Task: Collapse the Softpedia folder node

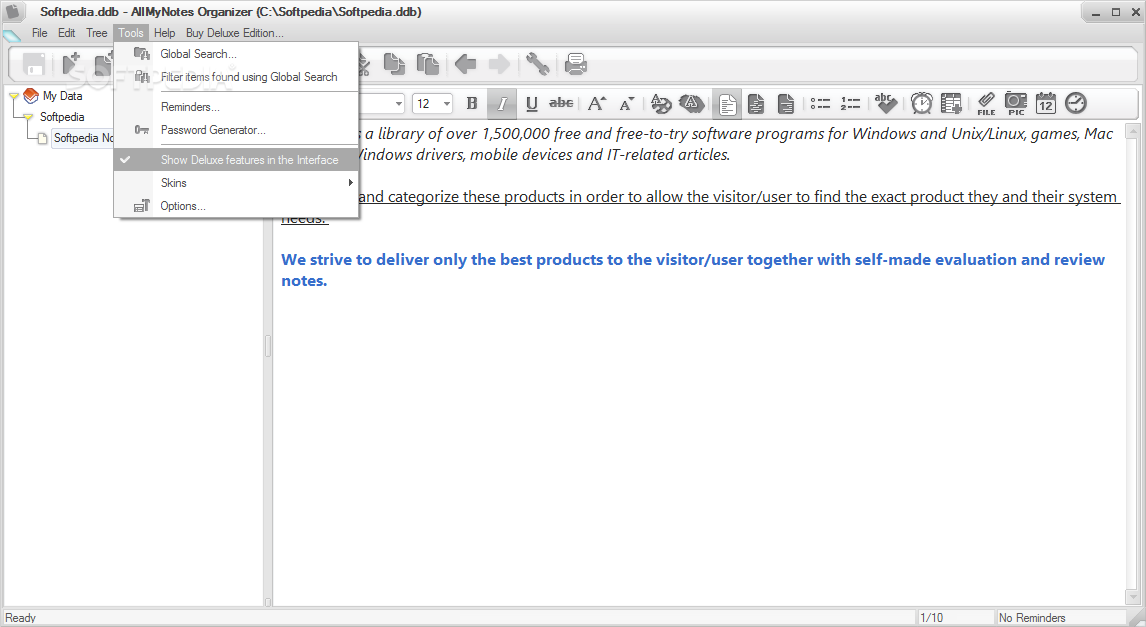Action: pos(28,117)
